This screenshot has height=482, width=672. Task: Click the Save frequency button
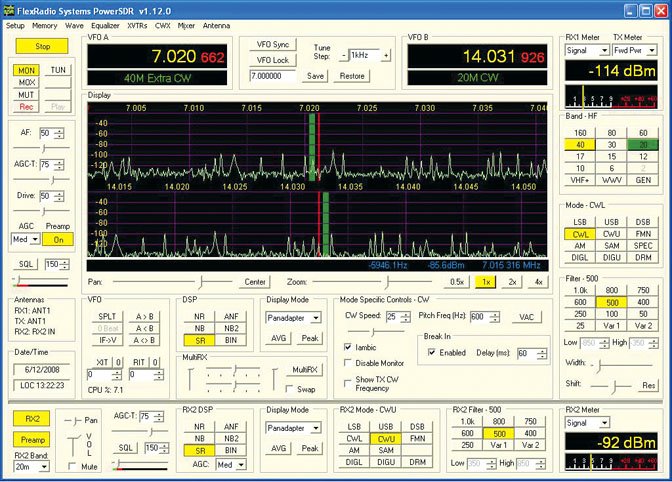click(315, 76)
